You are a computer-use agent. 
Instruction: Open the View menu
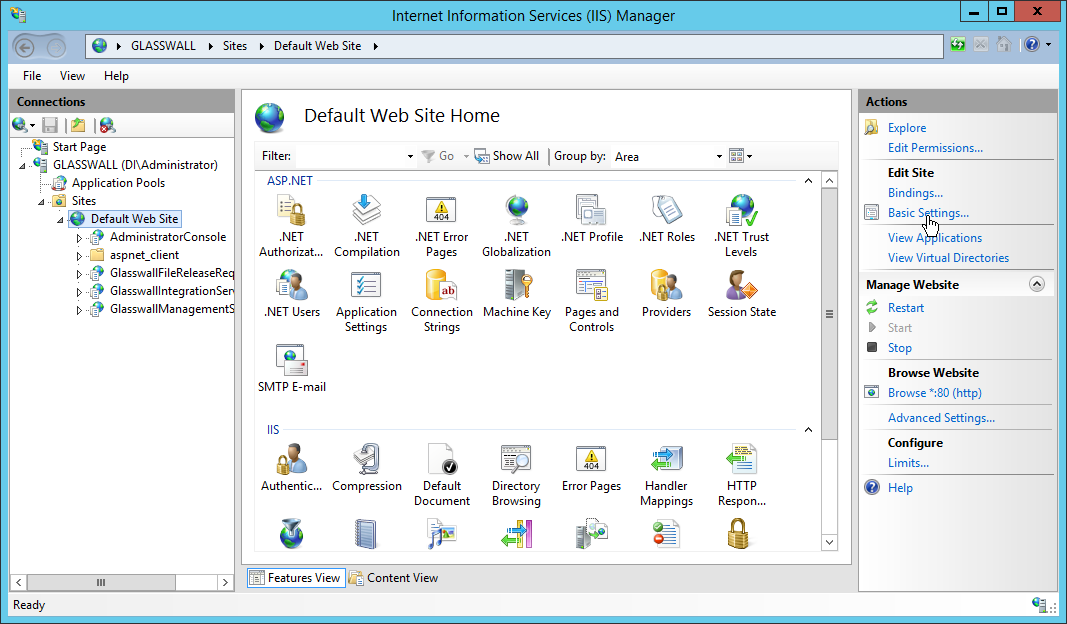72,76
